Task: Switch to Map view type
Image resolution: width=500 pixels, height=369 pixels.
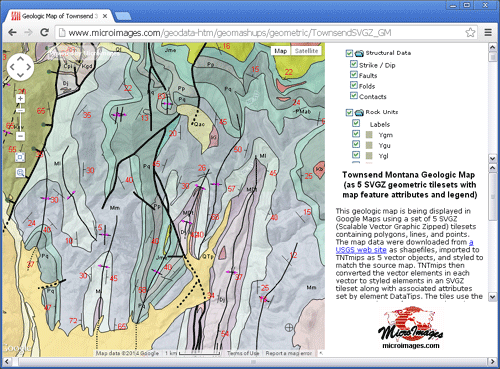Action: pos(281,51)
